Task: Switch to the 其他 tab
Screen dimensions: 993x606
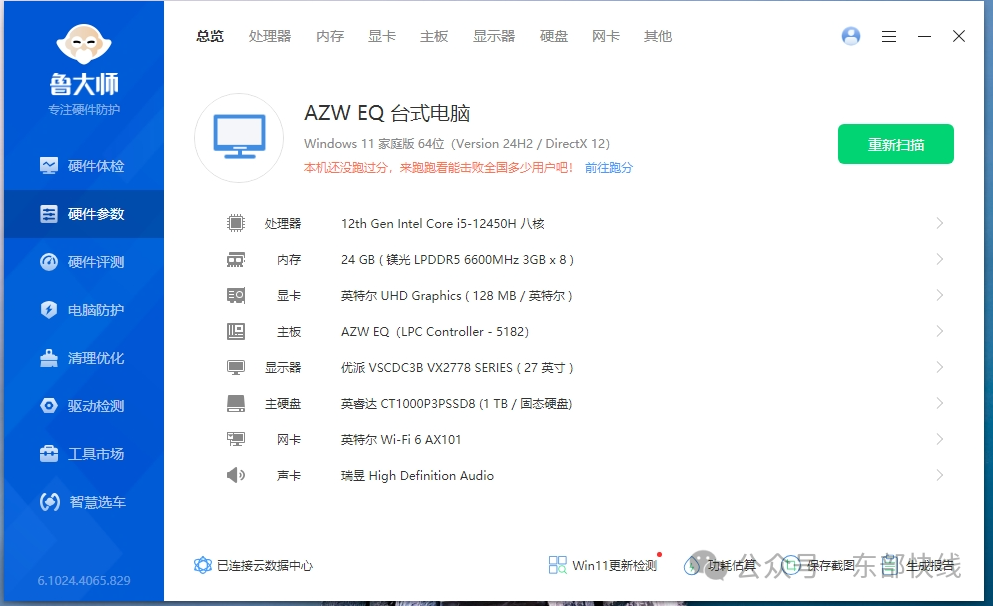Action: 657,36
